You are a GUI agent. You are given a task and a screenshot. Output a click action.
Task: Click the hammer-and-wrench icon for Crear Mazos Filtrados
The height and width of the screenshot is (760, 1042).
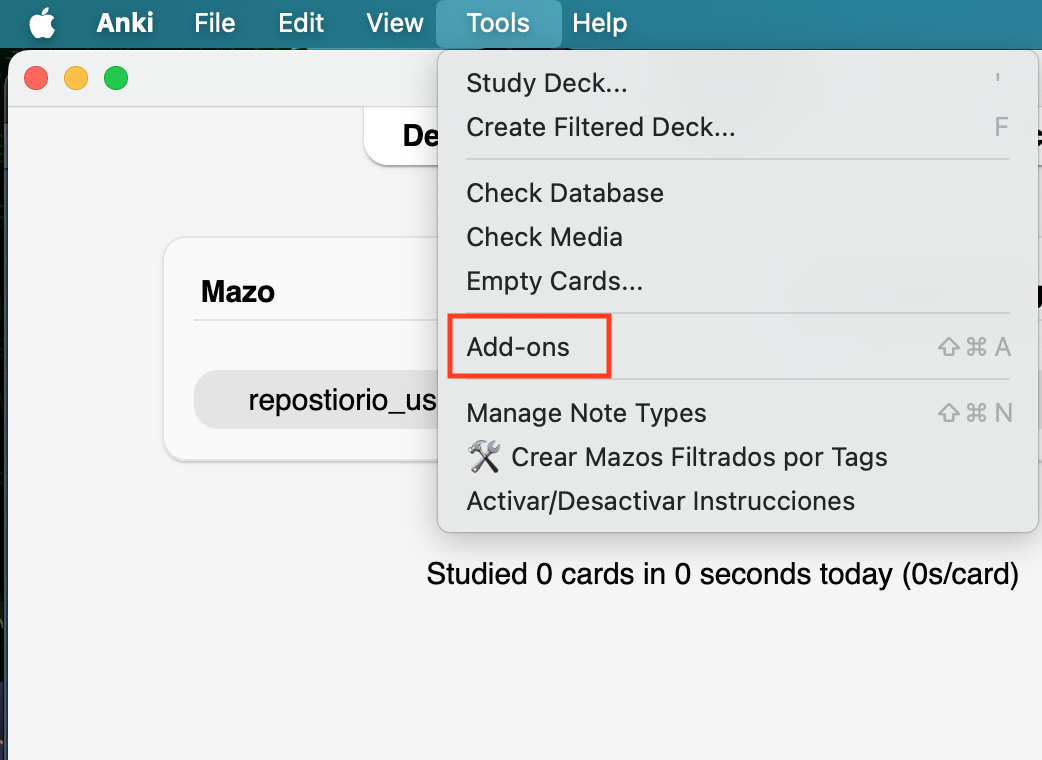(x=484, y=457)
